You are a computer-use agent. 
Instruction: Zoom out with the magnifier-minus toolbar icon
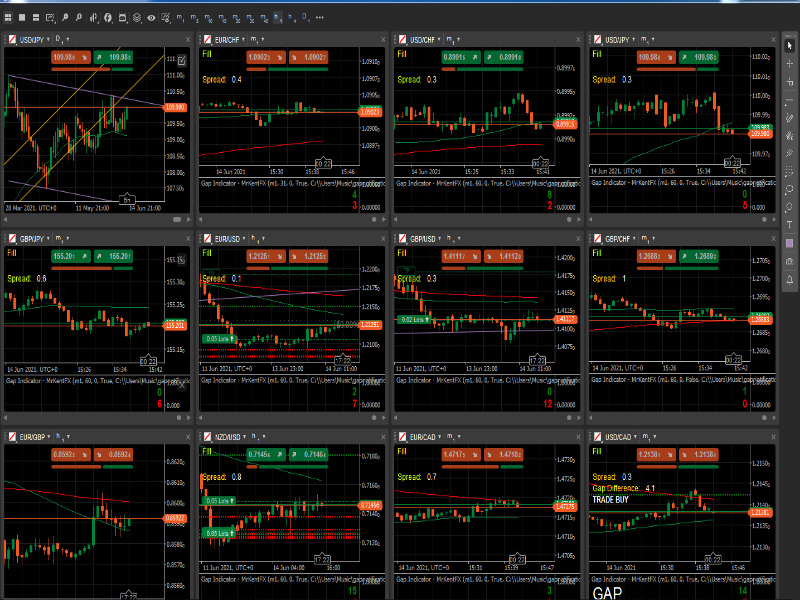78,17
